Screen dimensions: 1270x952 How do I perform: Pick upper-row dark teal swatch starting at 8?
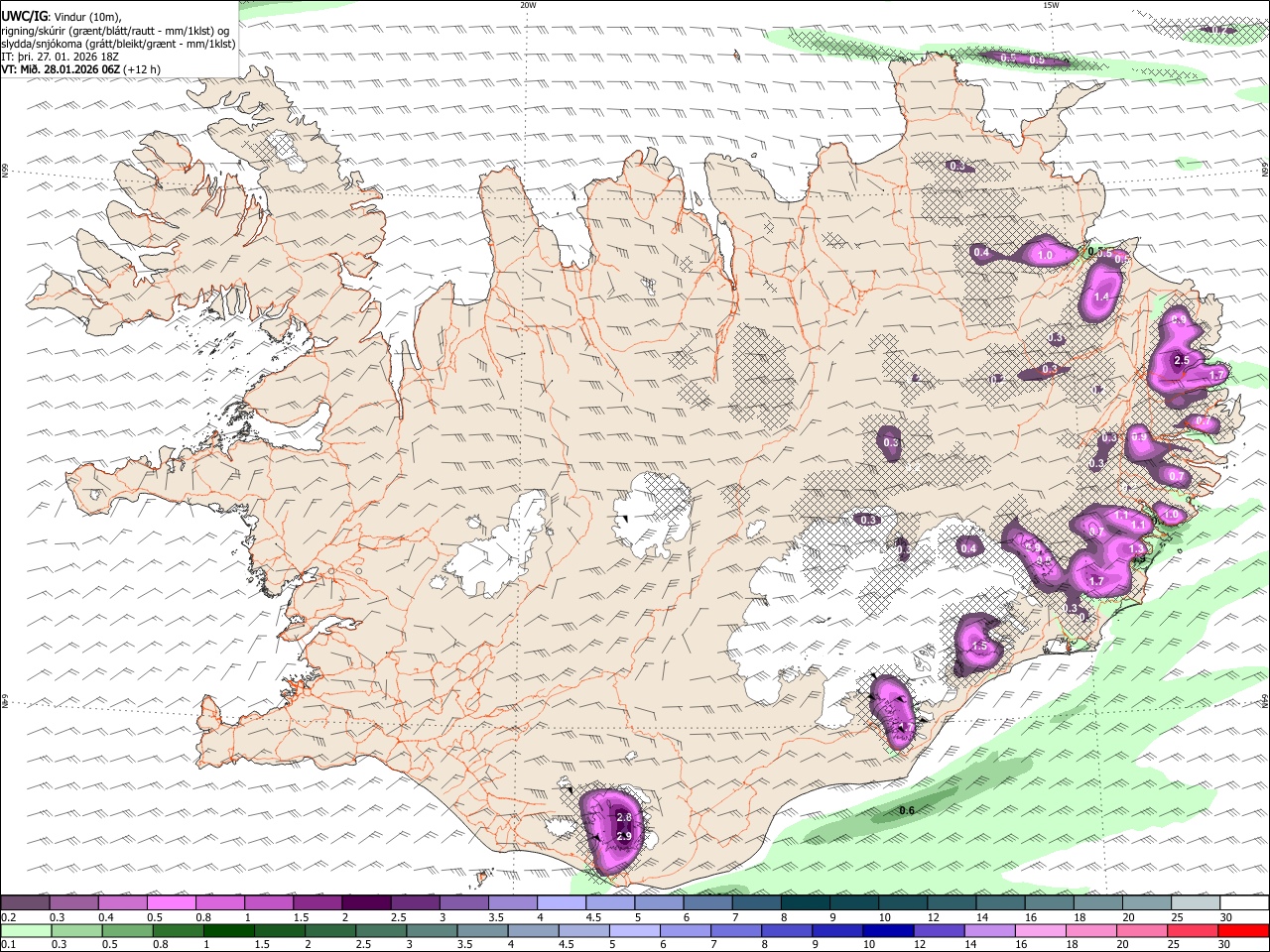806,902
